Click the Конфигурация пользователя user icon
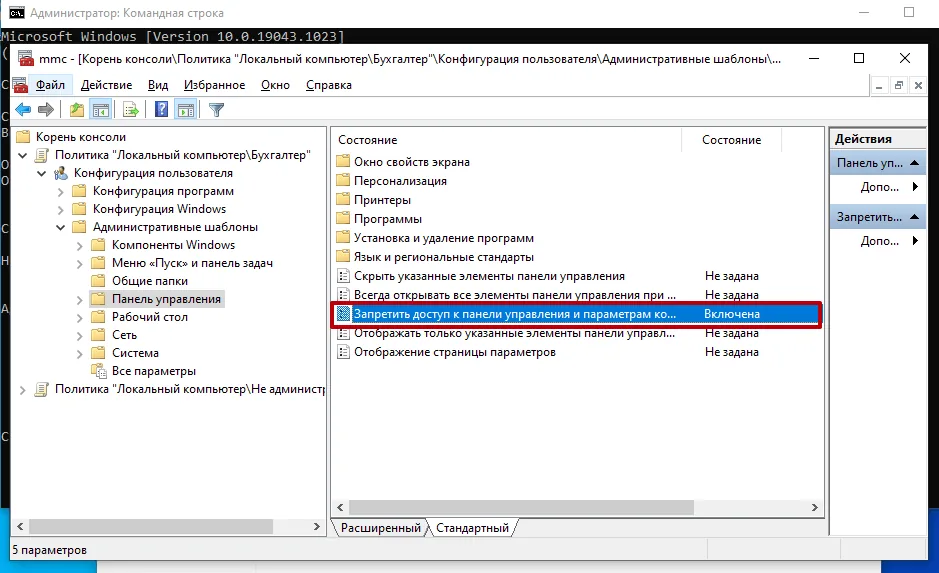The width and height of the screenshot is (939, 573). tap(60, 173)
